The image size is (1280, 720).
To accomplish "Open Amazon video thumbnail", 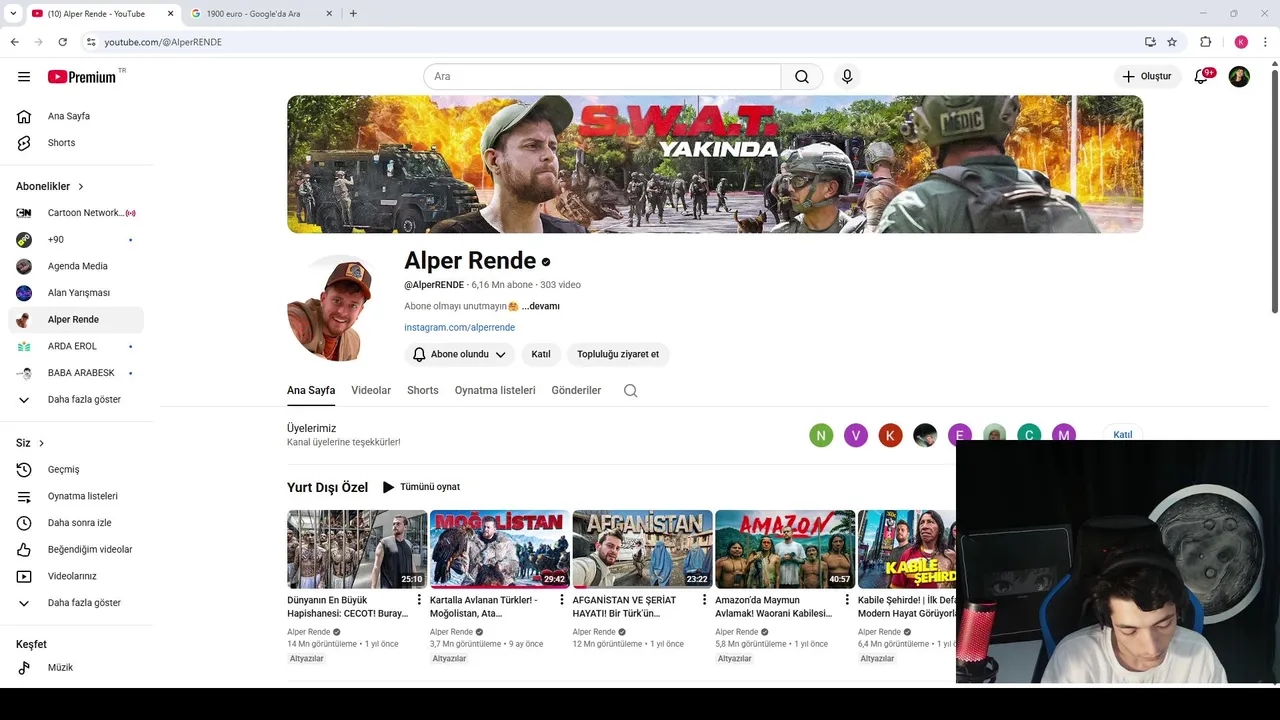I will click(x=785, y=549).
